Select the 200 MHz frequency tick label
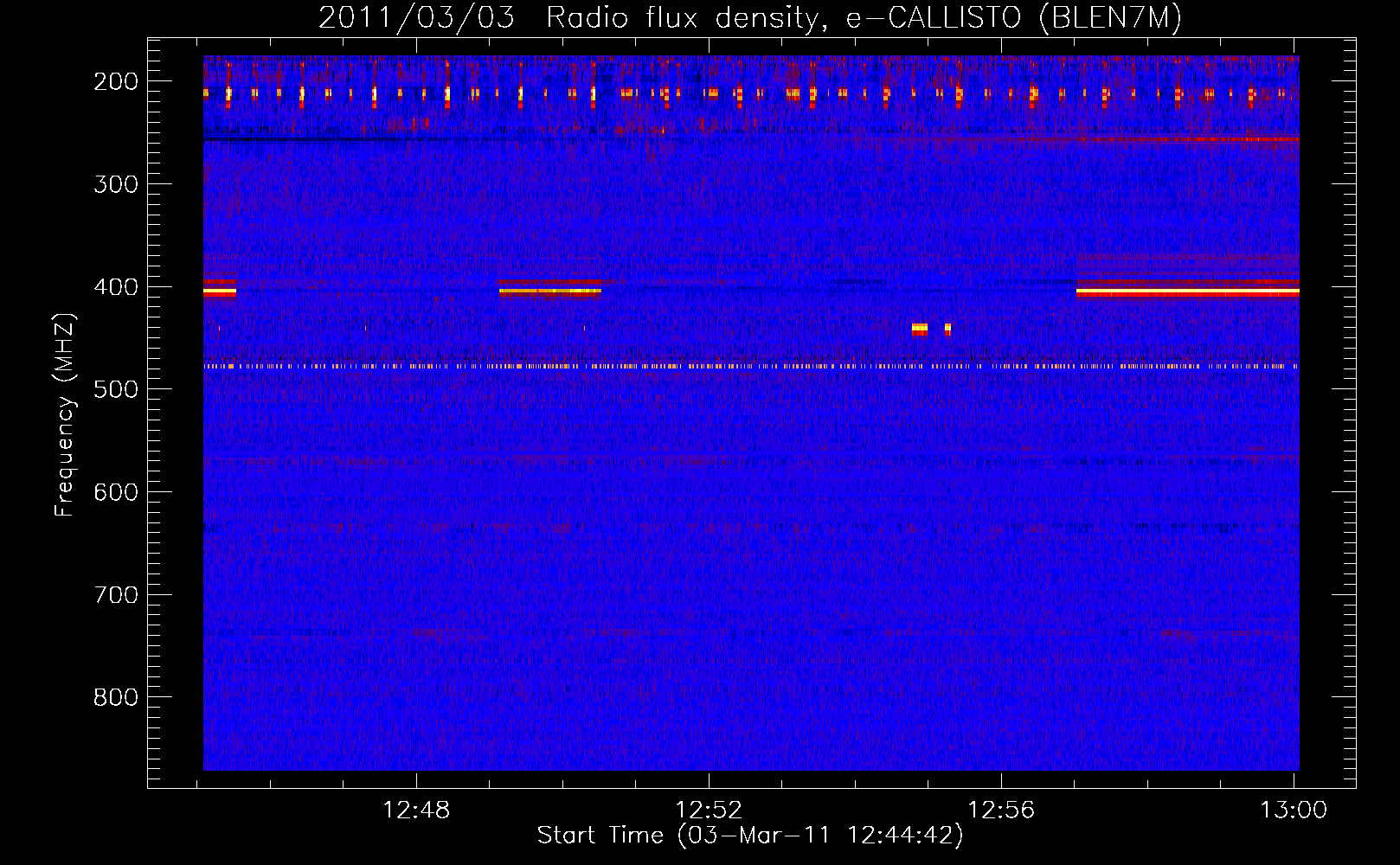This screenshot has width=1400, height=865. tap(116, 81)
